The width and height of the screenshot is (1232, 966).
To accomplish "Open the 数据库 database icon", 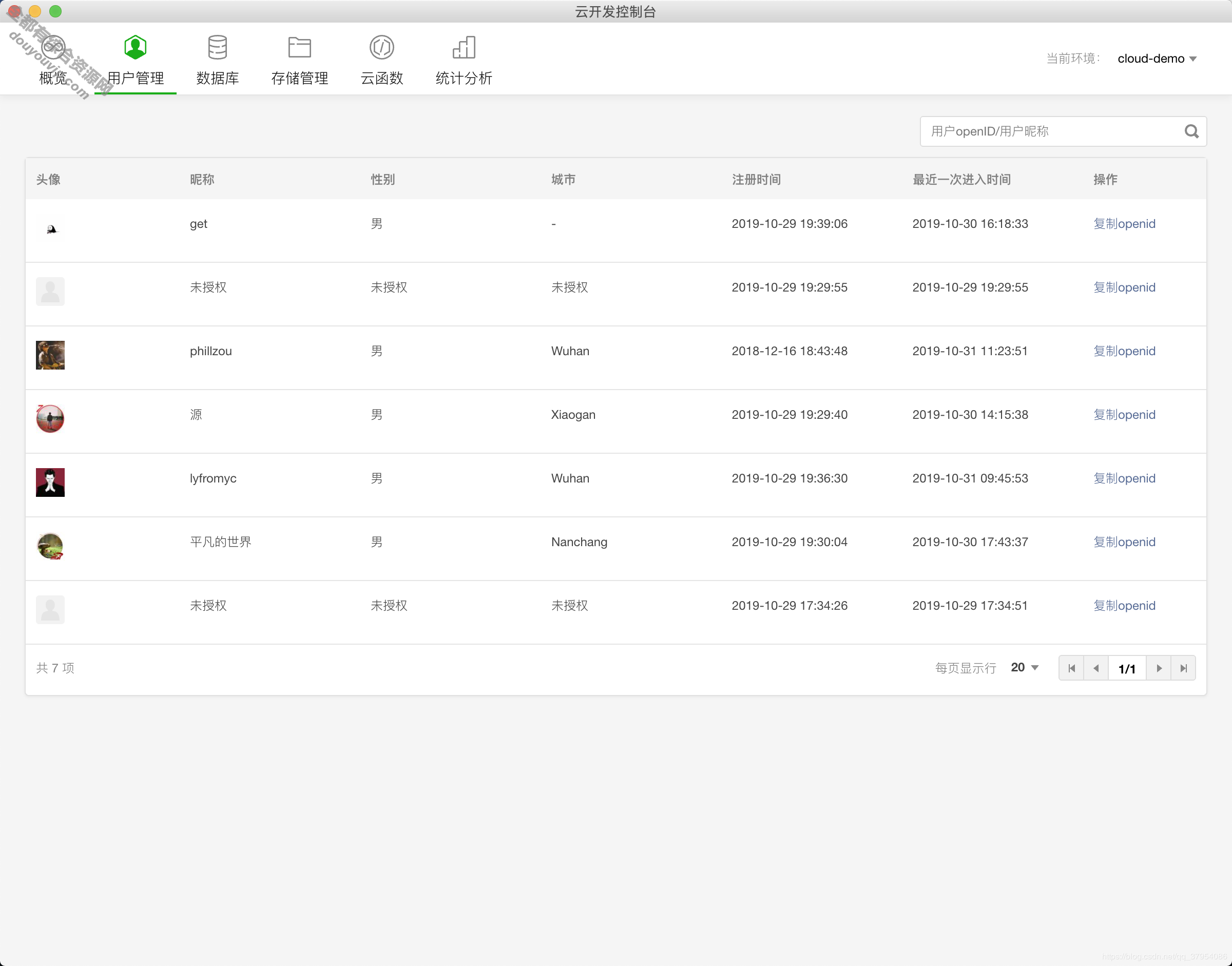I will pos(217,48).
